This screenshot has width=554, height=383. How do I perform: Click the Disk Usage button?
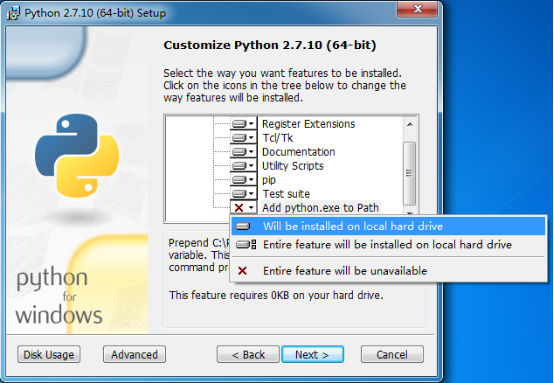tap(49, 354)
